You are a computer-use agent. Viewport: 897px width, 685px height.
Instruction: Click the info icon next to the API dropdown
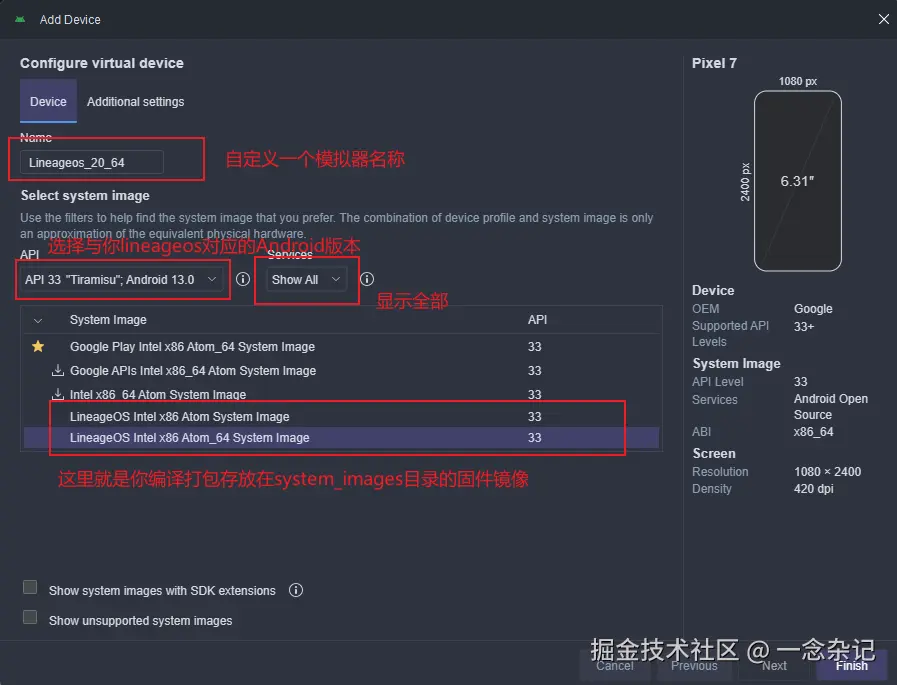tap(243, 279)
